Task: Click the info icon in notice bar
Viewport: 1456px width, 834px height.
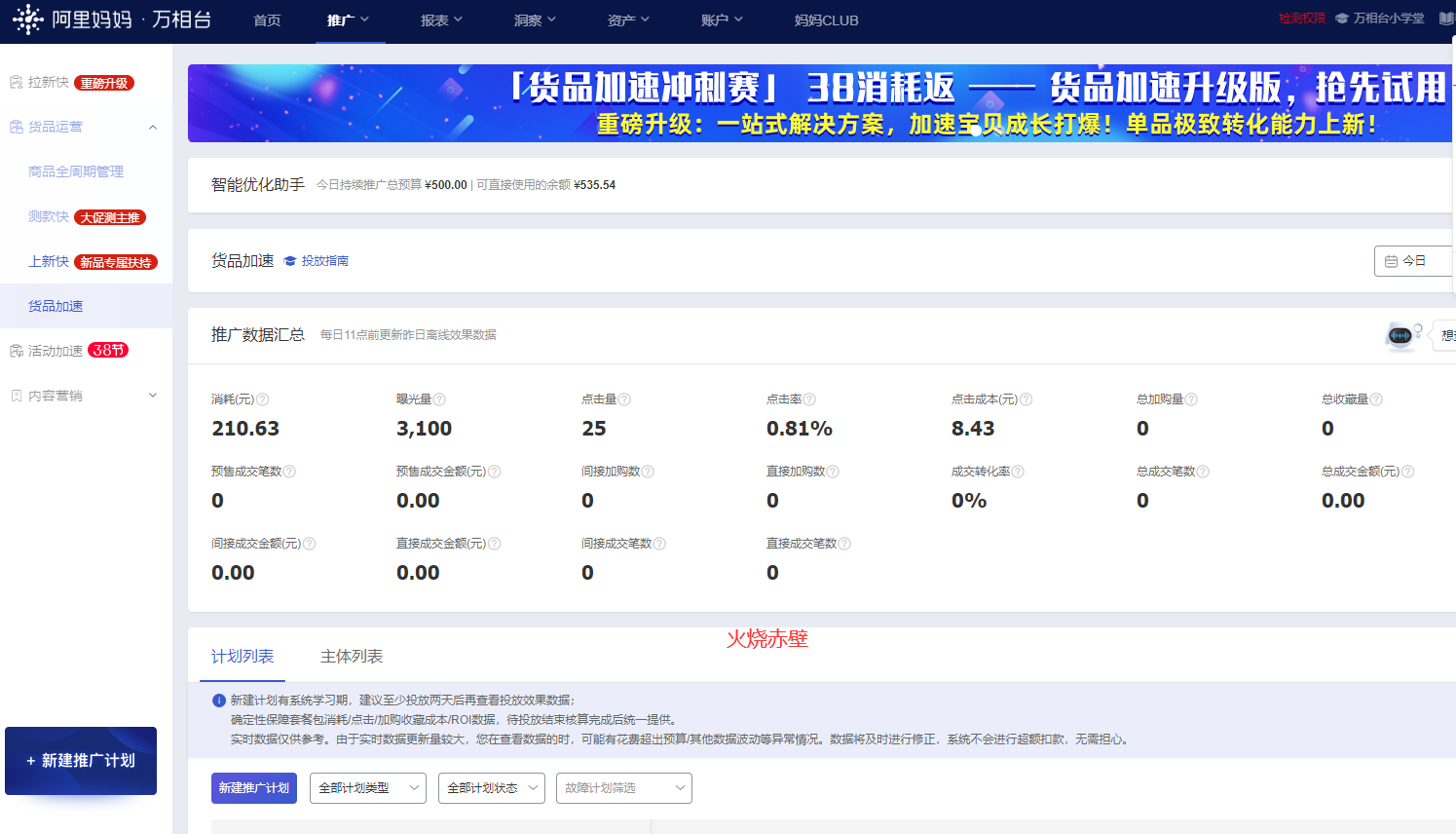Action: (x=219, y=701)
